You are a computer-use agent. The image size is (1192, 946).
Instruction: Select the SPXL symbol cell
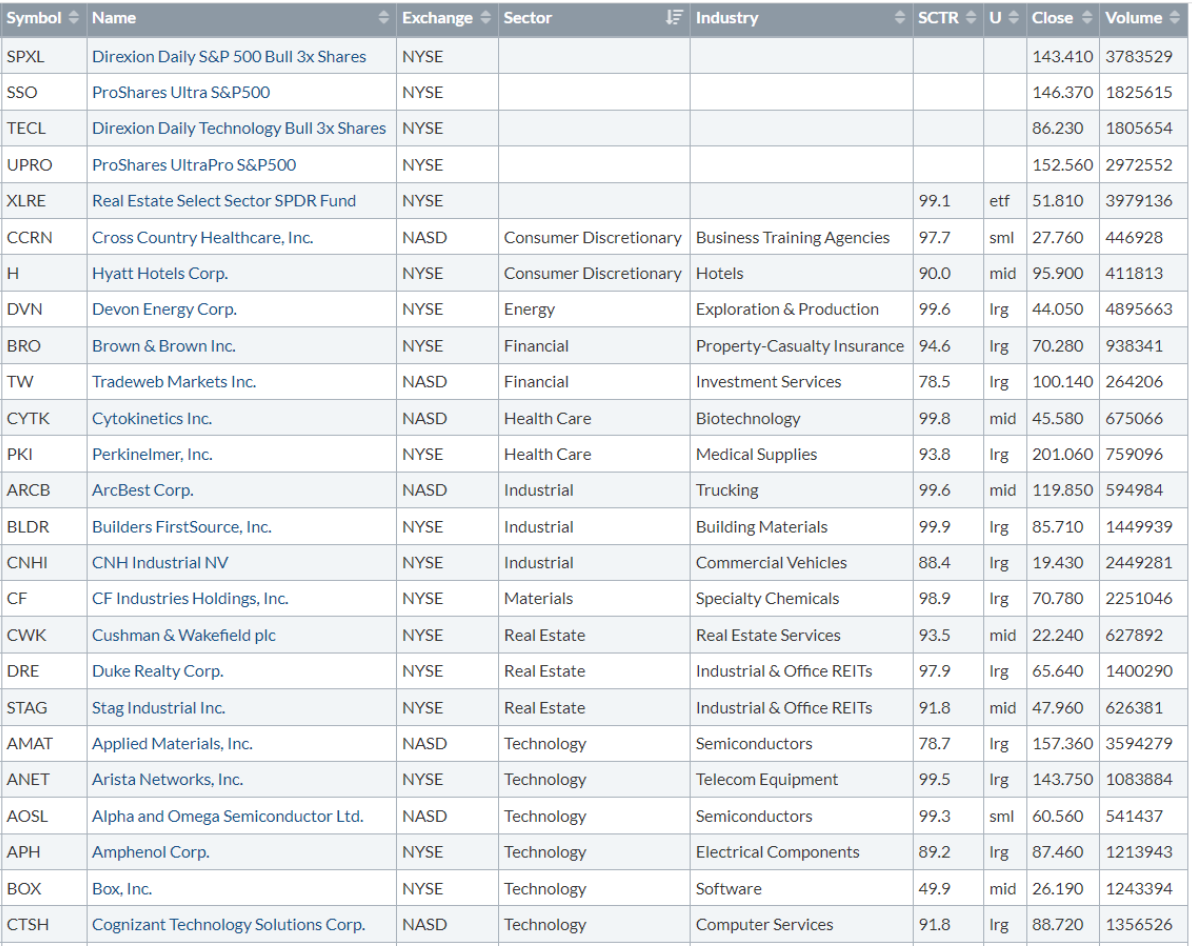pyautogui.click(x=44, y=56)
